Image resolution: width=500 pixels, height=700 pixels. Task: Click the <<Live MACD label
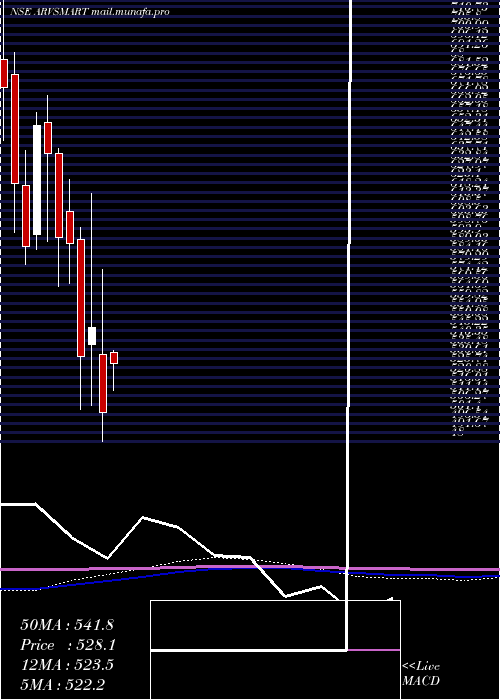(421, 674)
